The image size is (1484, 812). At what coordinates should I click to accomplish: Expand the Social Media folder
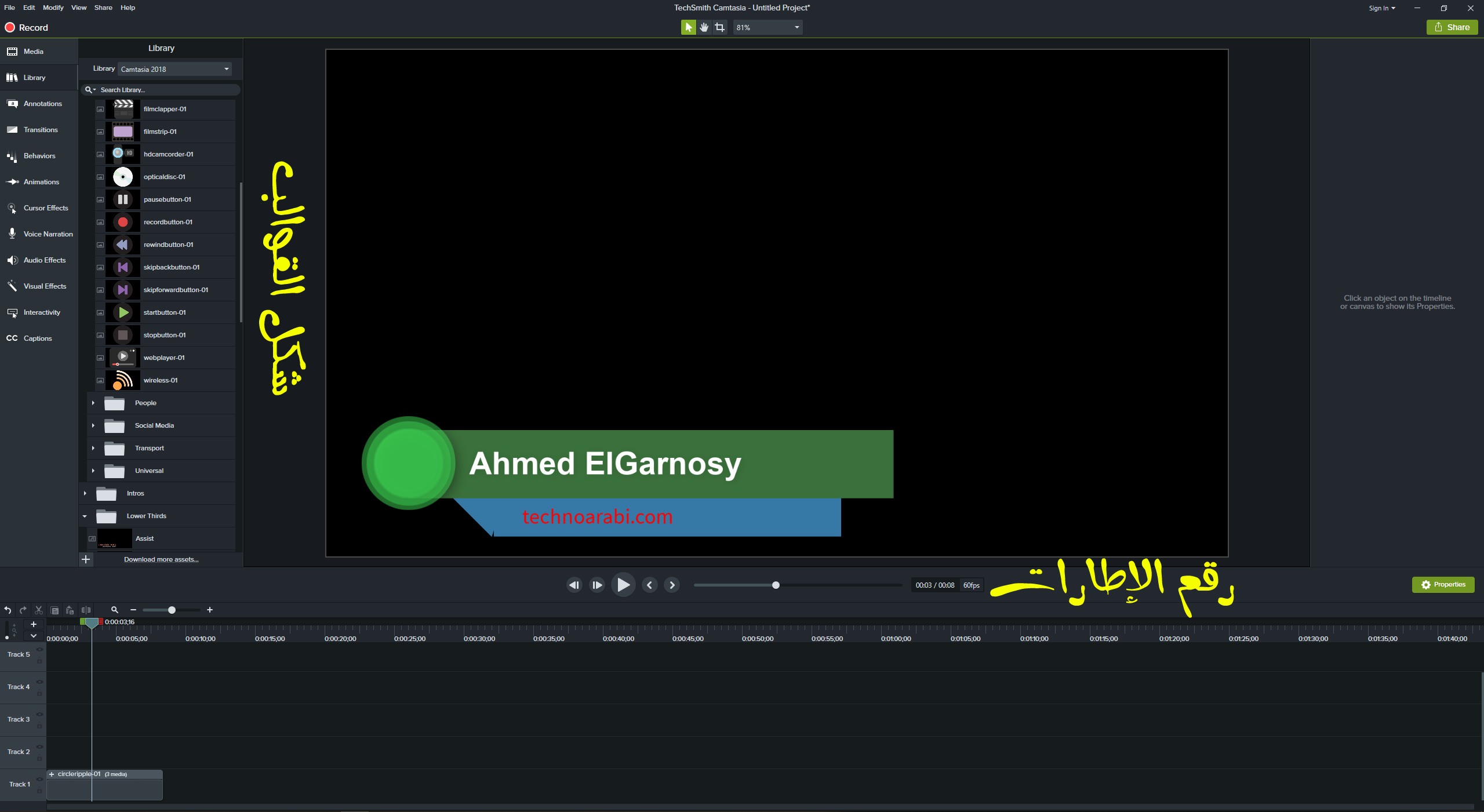pos(93,425)
